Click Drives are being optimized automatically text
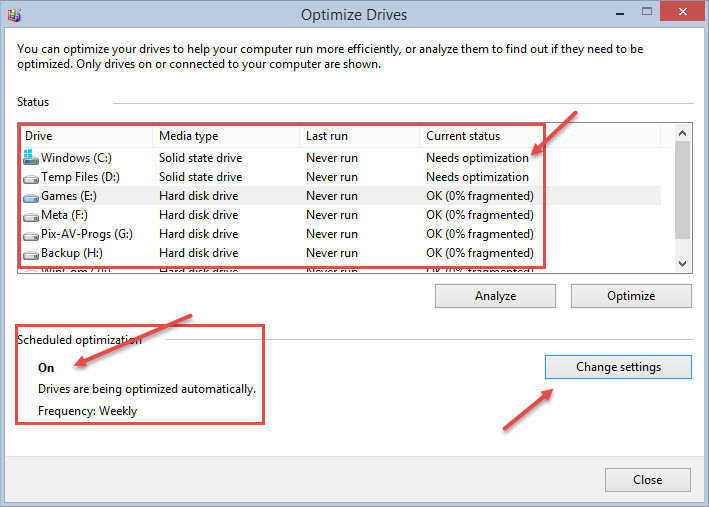This screenshot has width=709, height=507. [147, 389]
